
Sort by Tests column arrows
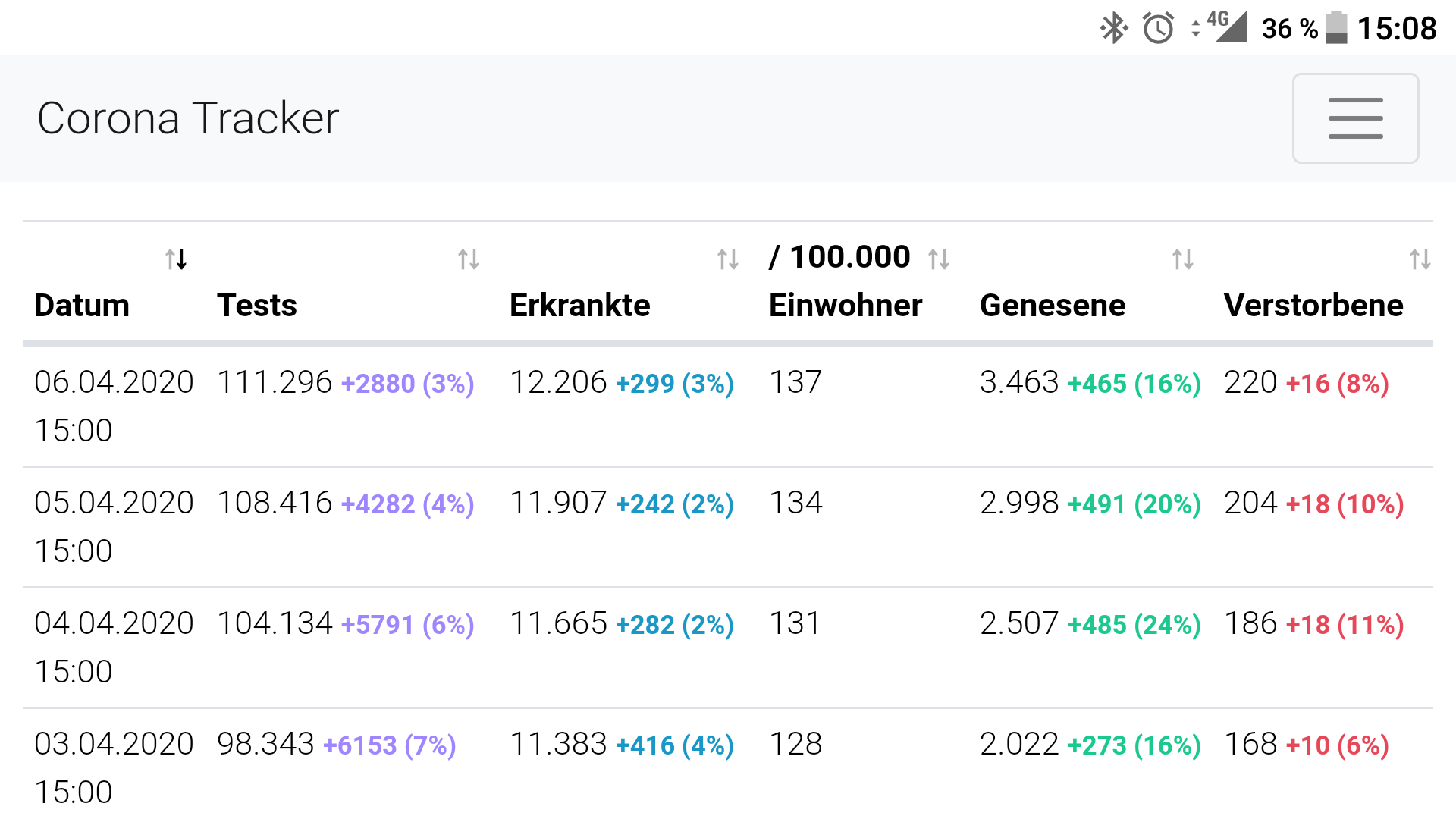(x=469, y=259)
